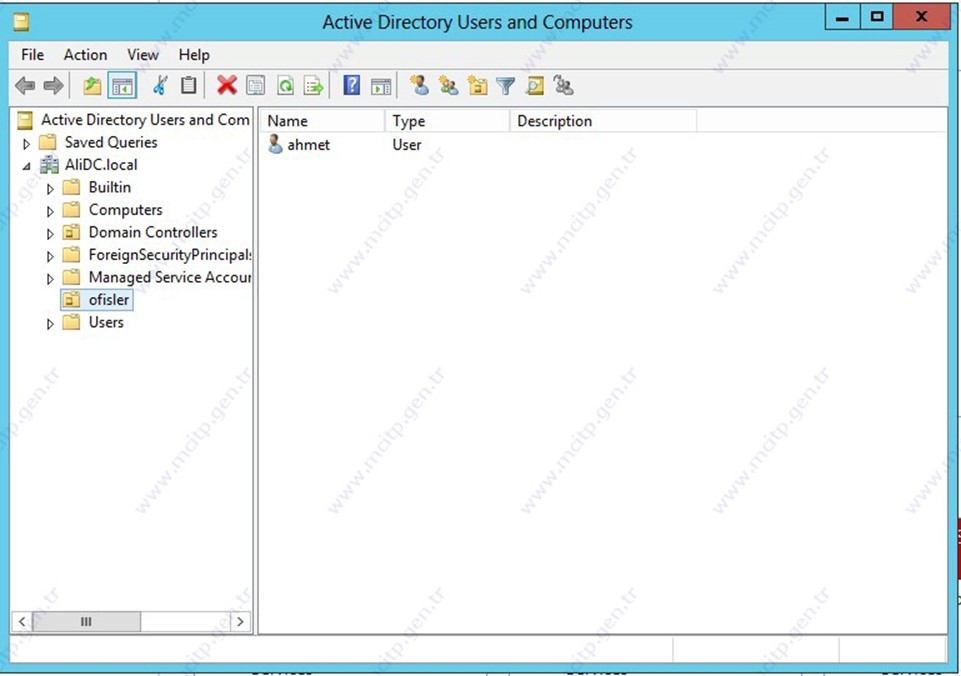Viewport: 961px width, 676px height.
Task: Expand the ForeignSecurityPrincipals node
Action: click(x=50, y=256)
